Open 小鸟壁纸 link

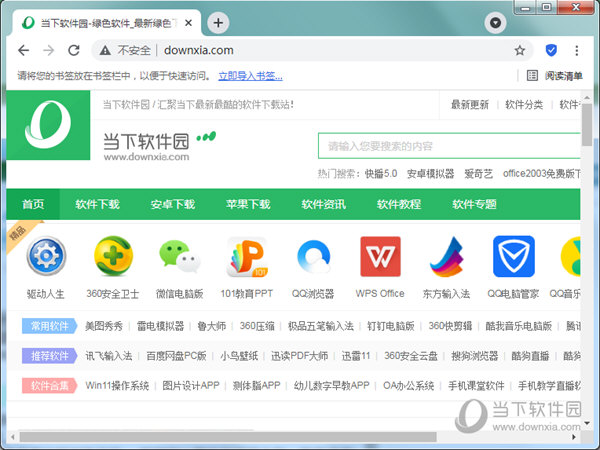(239, 356)
